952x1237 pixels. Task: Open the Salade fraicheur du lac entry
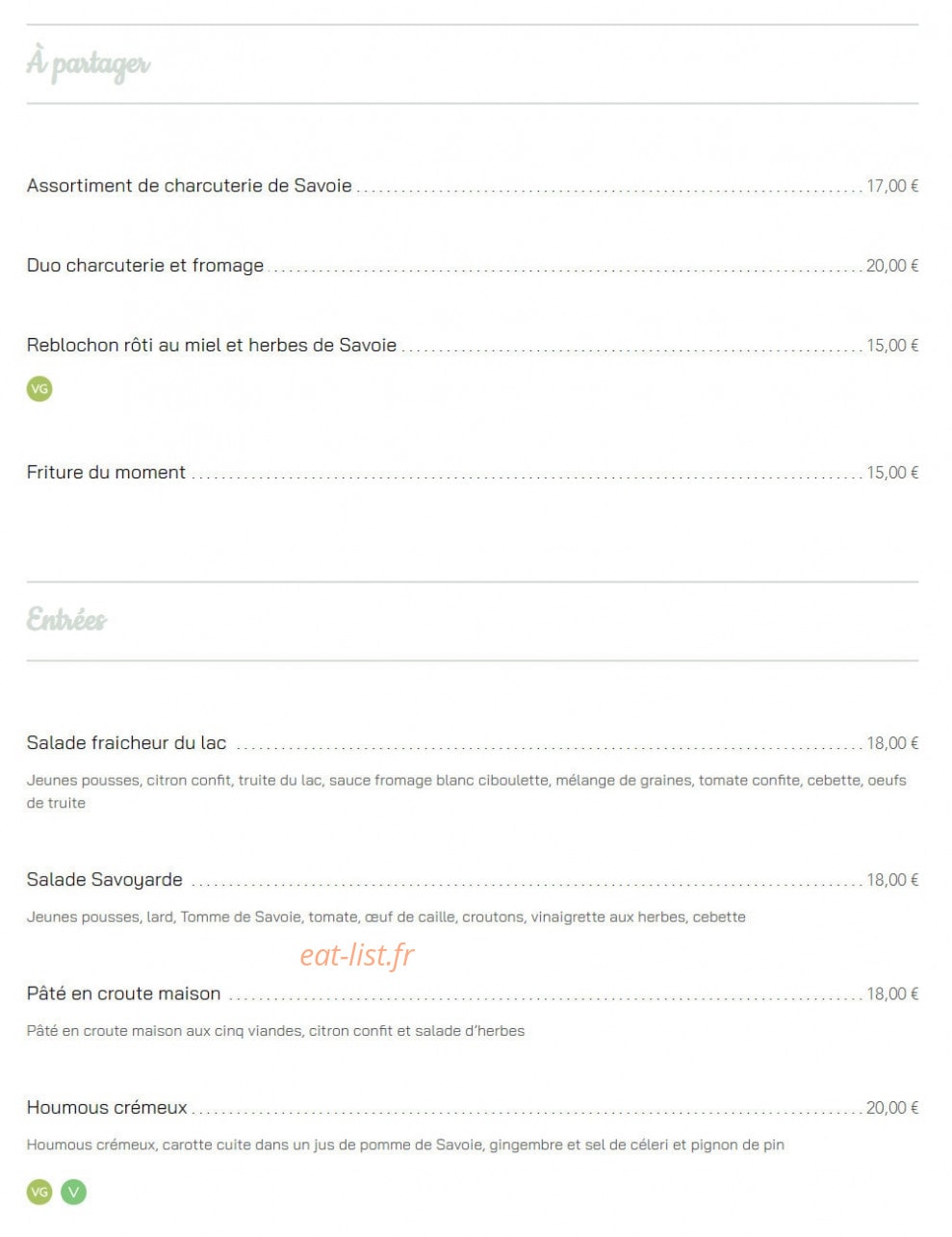point(126,743)
